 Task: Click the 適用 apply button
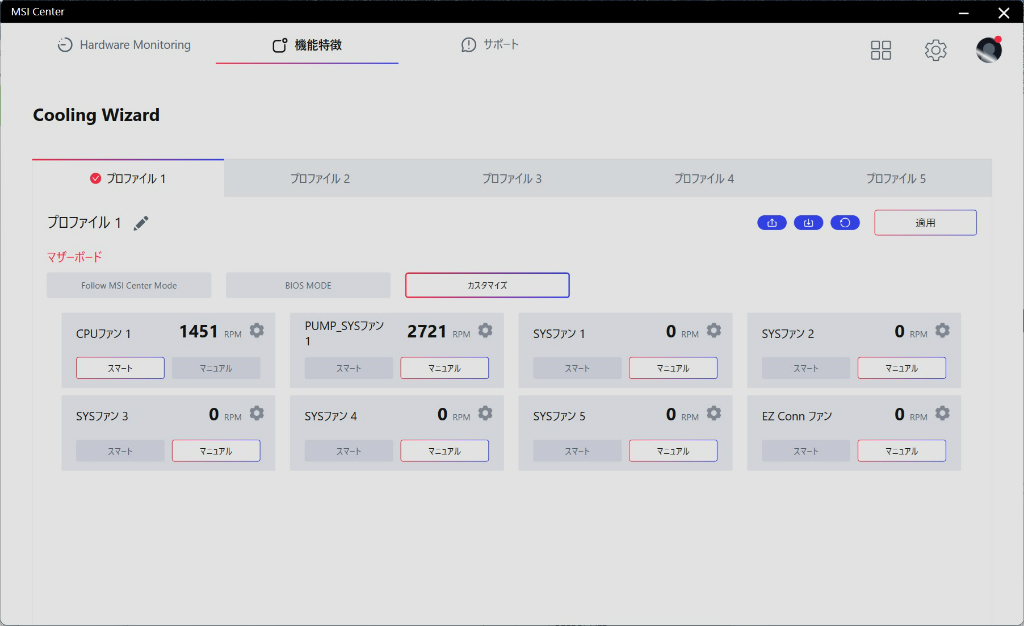pyautogui.click(x=925, y=223)
